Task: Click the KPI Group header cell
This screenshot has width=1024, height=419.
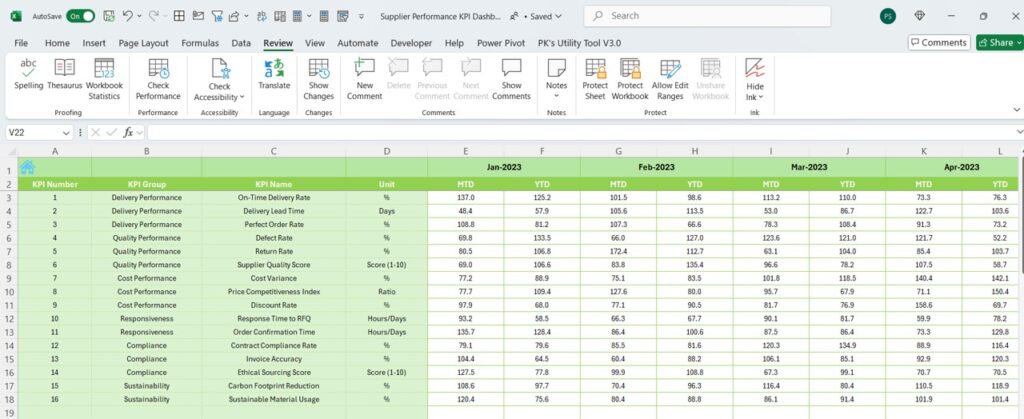Action: 146,184
